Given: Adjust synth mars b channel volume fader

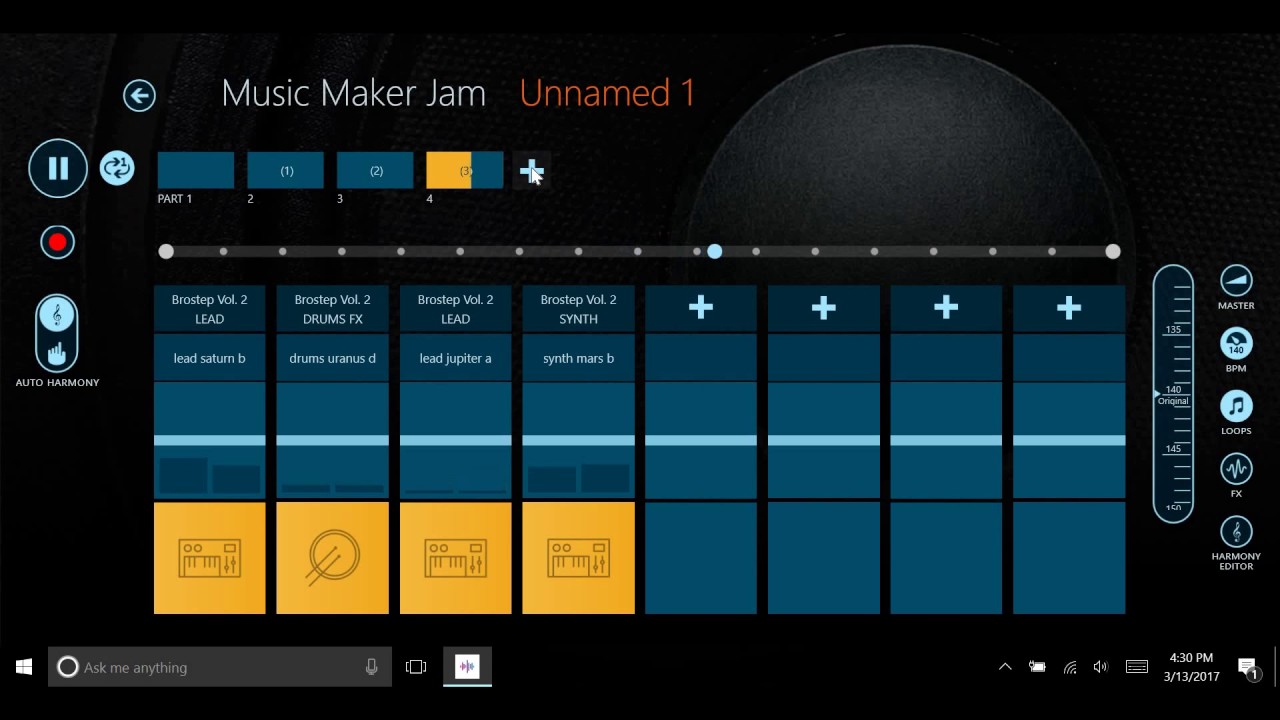Looking at the screenshot, I should pos(579,440).
